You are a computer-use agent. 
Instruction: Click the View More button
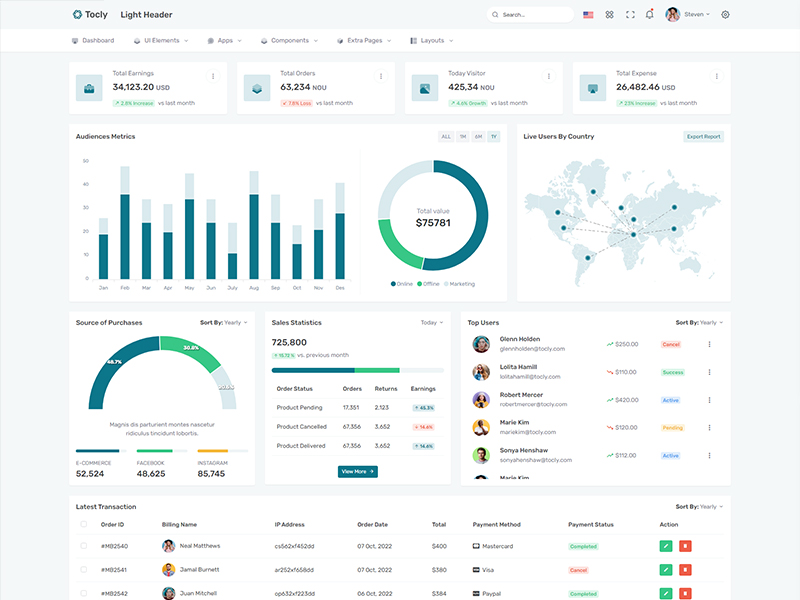click(358, 471)
